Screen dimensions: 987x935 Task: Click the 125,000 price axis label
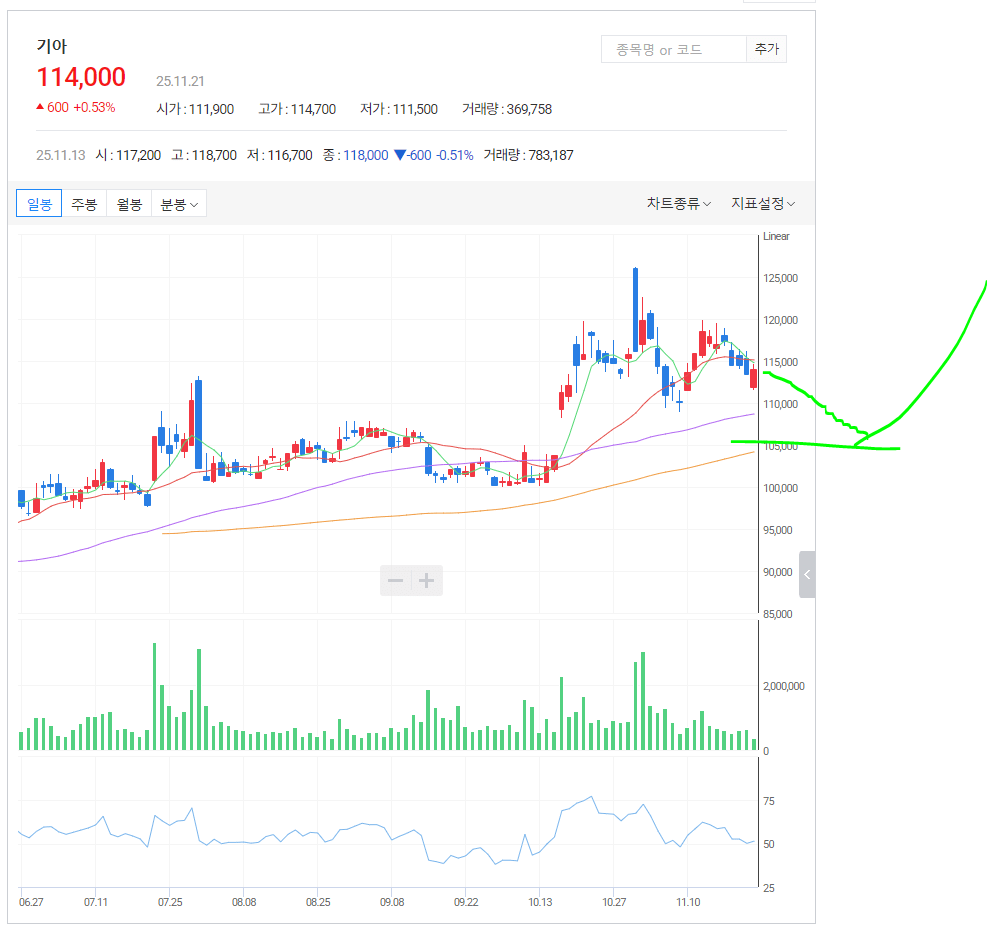coord(781,278)
